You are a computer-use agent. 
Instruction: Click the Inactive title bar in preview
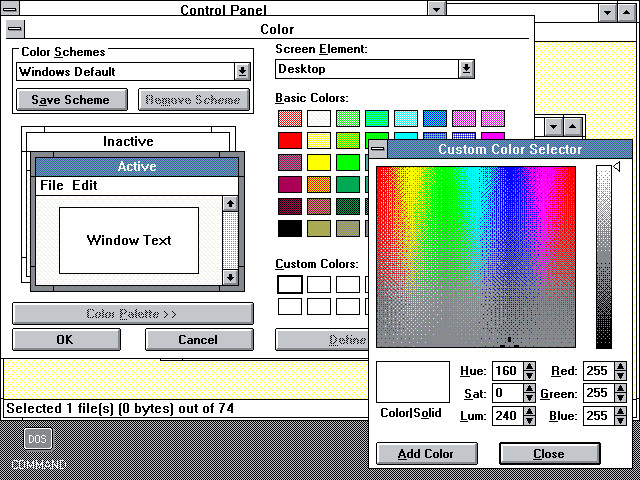[x=128, y=142]
